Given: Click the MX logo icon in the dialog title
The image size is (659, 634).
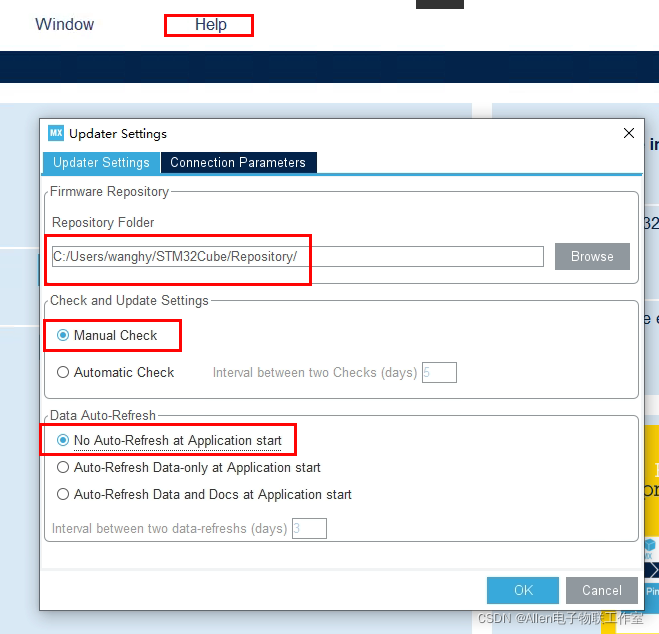Looking at the screenshot, I should 56,133.
